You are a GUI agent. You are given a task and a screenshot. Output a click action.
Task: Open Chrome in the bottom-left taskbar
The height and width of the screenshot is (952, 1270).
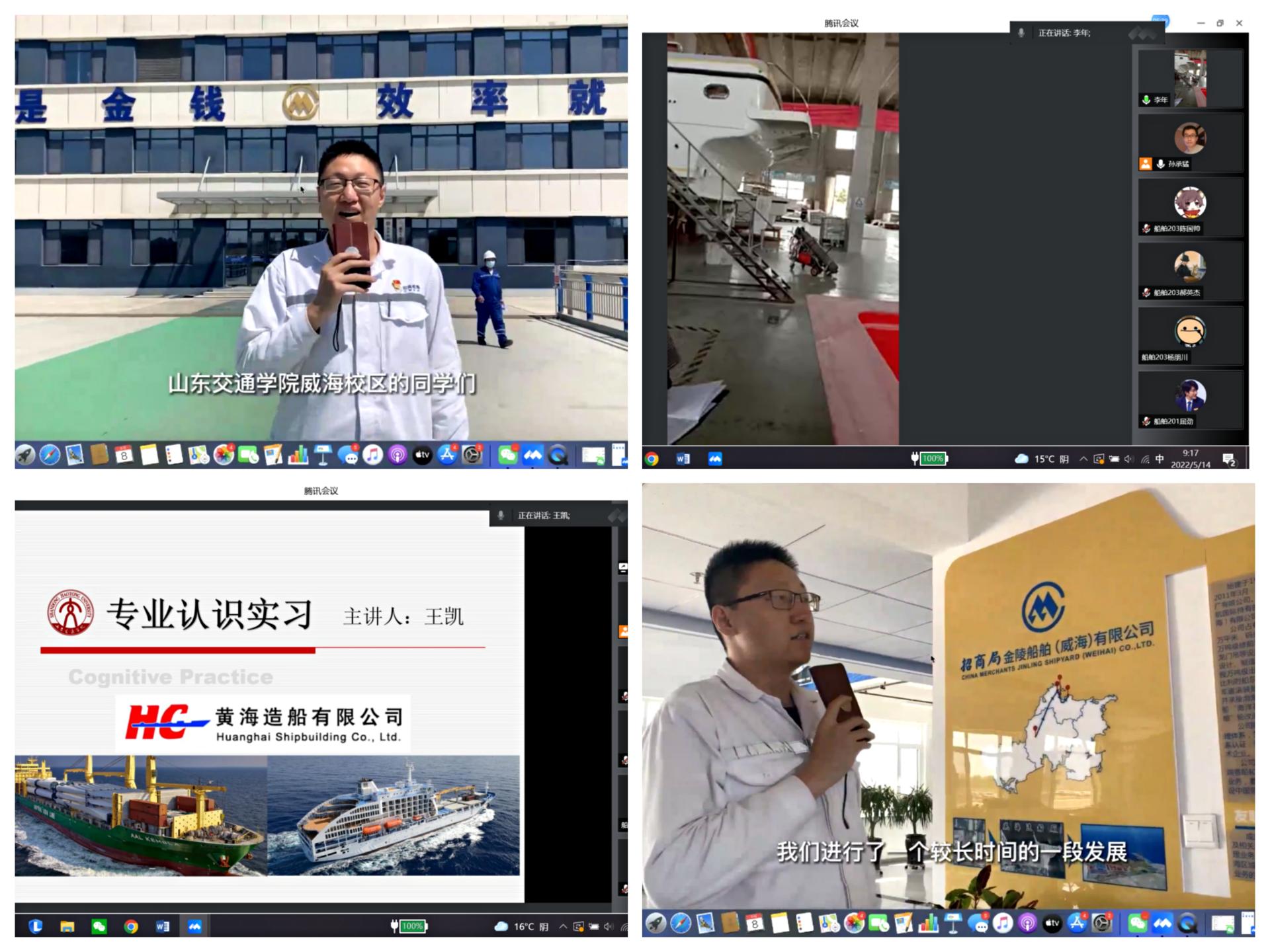coord(131,927)
